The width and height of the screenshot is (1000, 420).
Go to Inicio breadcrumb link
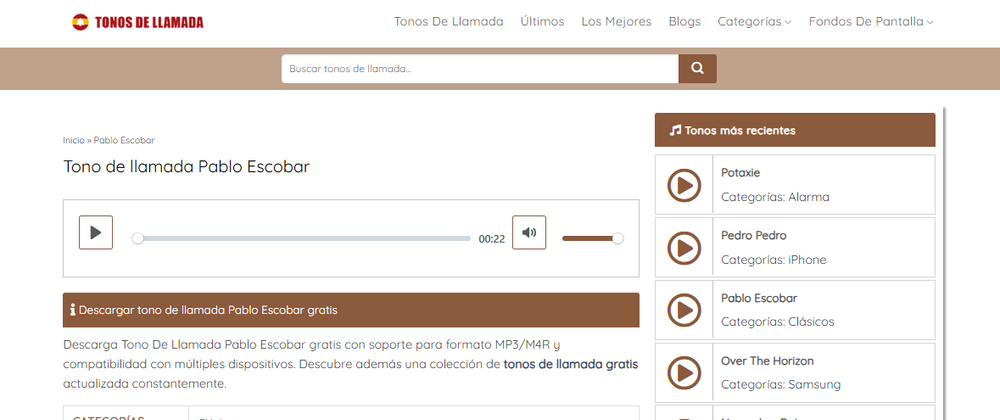(73, 140)
